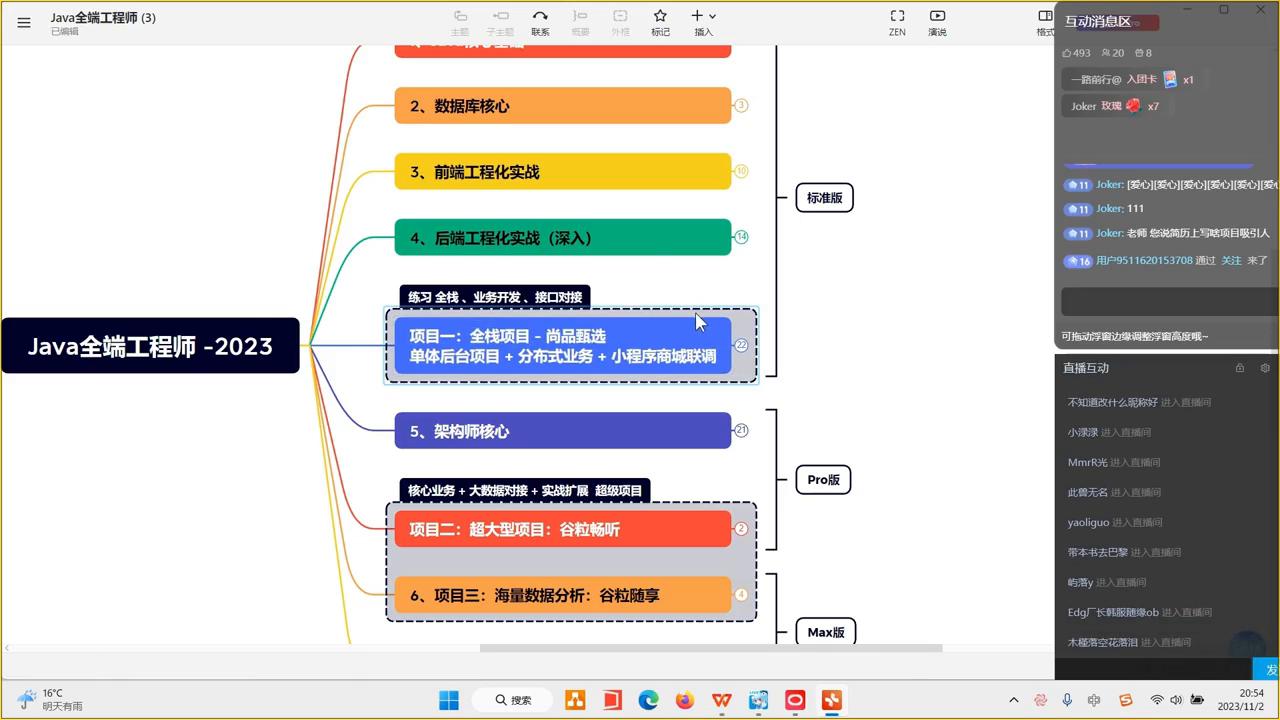The image size is (1280, 720).
Task: Mute the speaker in the system tray
Action: (1176, 700)
